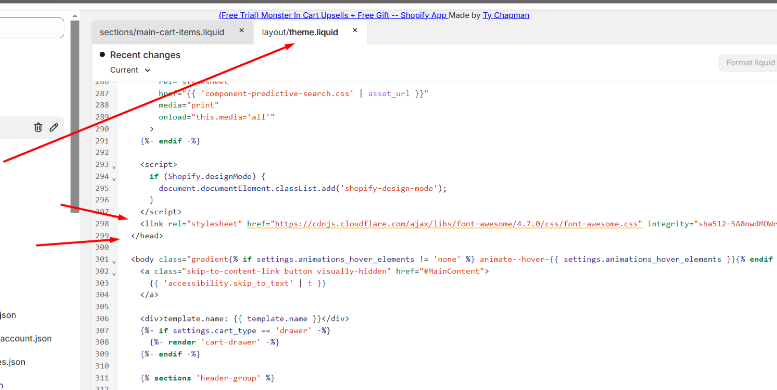The height and width of the screenshot is (390, 777).
Task: Click line number 306 in gutter
Action: tap(102, 319)
